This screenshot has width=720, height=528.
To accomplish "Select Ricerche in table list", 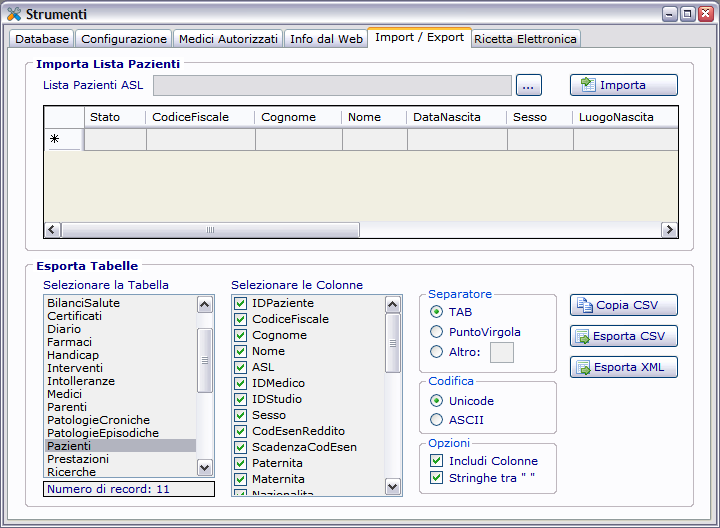I will [x=120, y=472].
